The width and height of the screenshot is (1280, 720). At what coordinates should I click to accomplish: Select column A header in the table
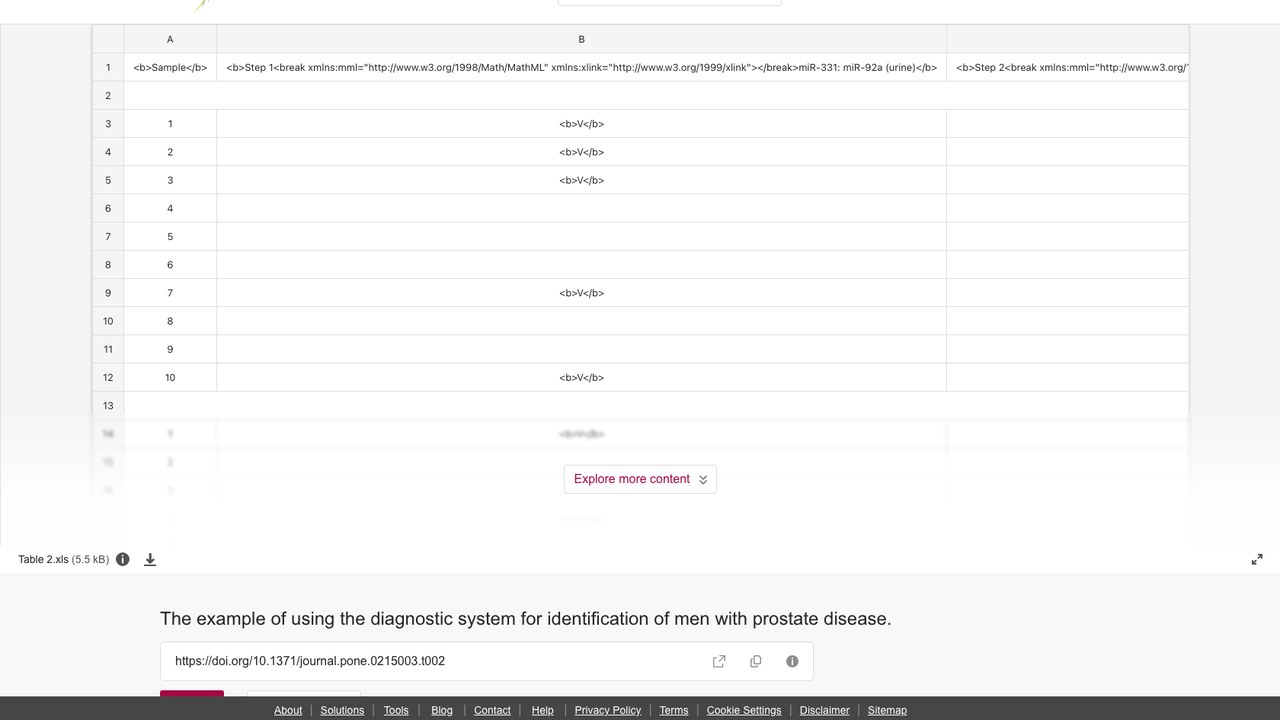[170, 39]
